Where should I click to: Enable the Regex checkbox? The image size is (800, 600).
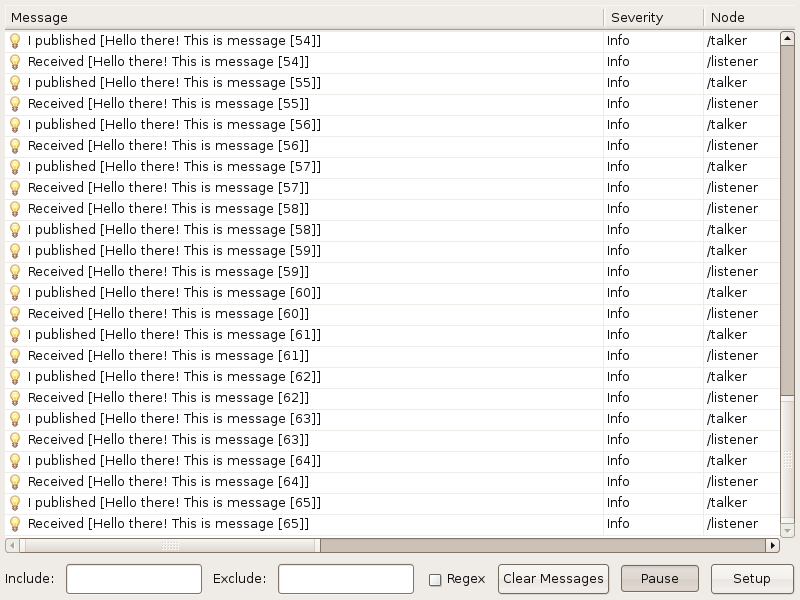(x=435, y=579)
